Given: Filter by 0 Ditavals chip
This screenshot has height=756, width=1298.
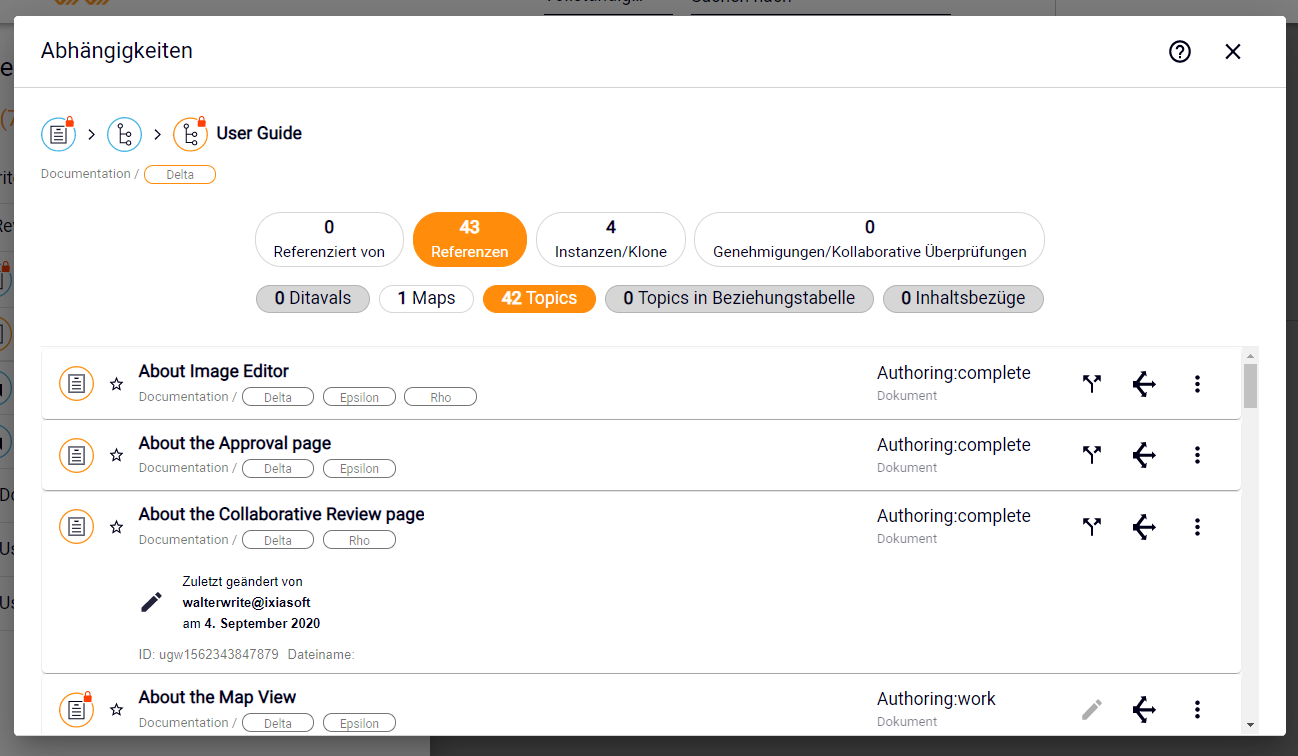Looking at the screenshot, I should [x=313, y=298].
